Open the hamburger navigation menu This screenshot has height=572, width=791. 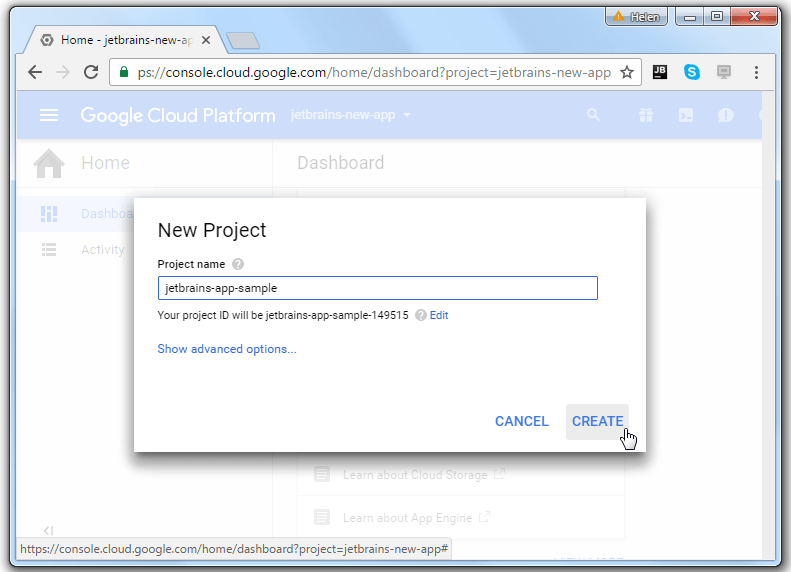(x=49, y=115)
